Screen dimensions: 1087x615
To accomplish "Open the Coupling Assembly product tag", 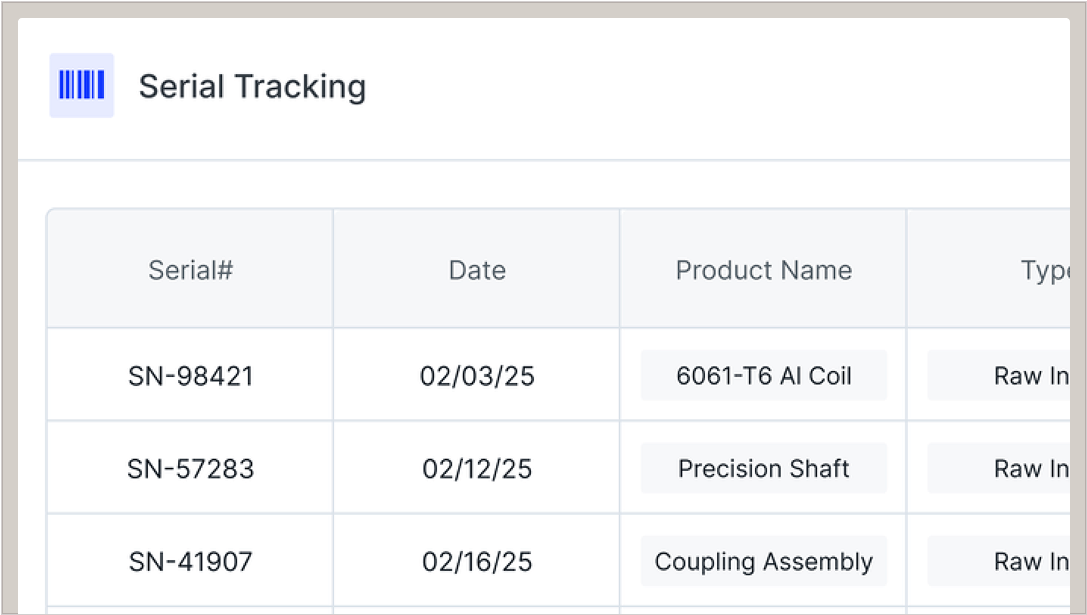I will [764, 562].
